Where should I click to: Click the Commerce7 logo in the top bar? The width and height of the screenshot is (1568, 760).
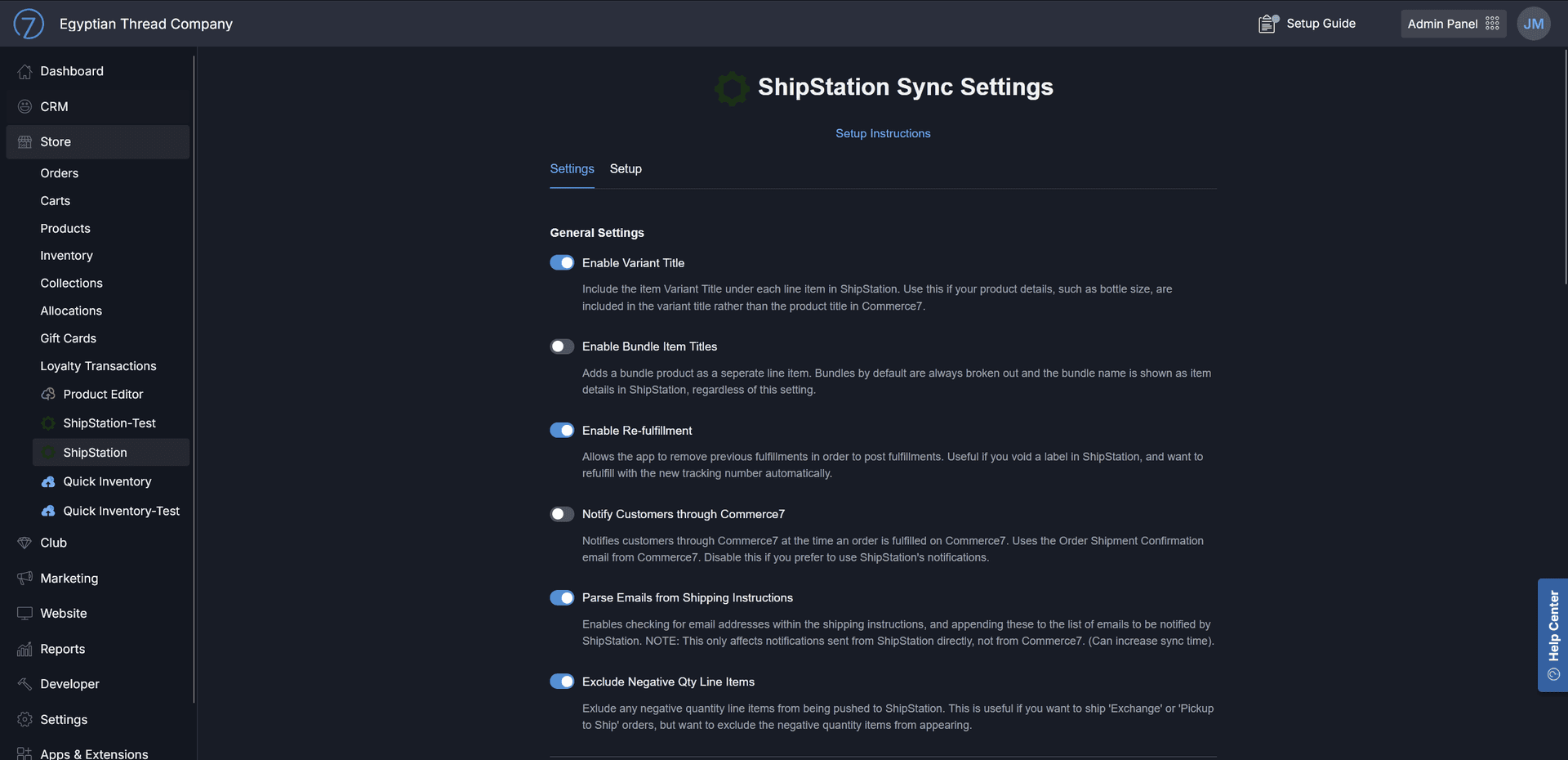tap(29, 23)
